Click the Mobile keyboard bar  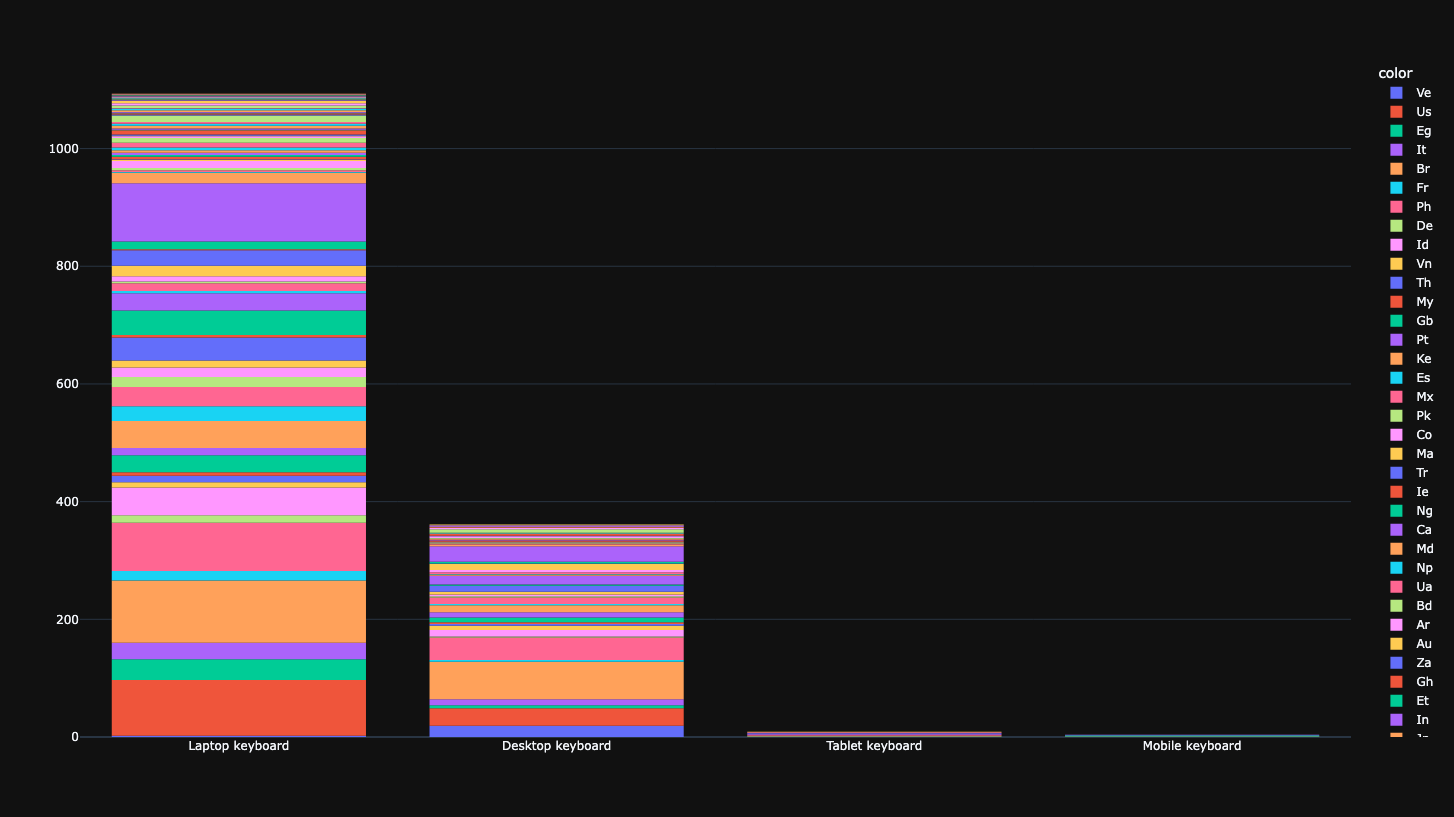click(x=1192, y=736)
